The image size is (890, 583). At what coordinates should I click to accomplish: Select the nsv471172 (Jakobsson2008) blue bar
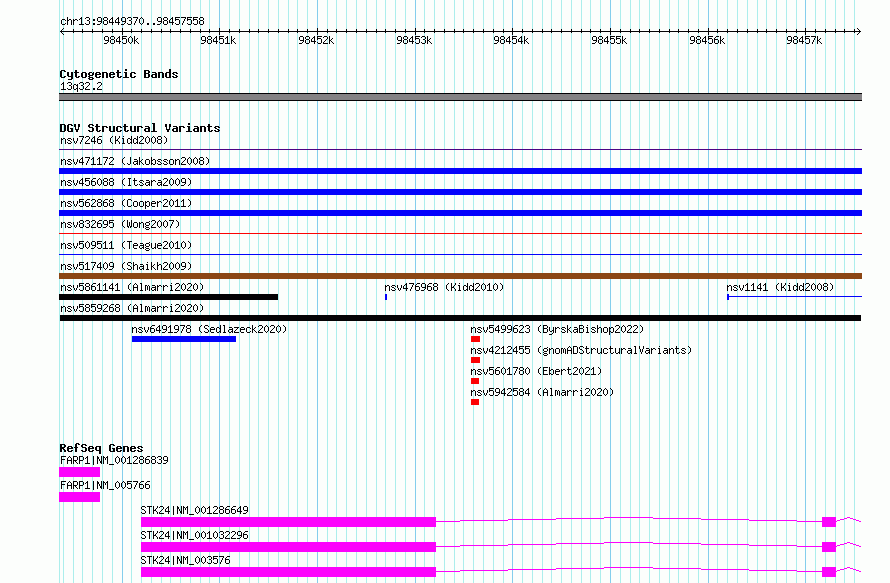pos(460,171)
